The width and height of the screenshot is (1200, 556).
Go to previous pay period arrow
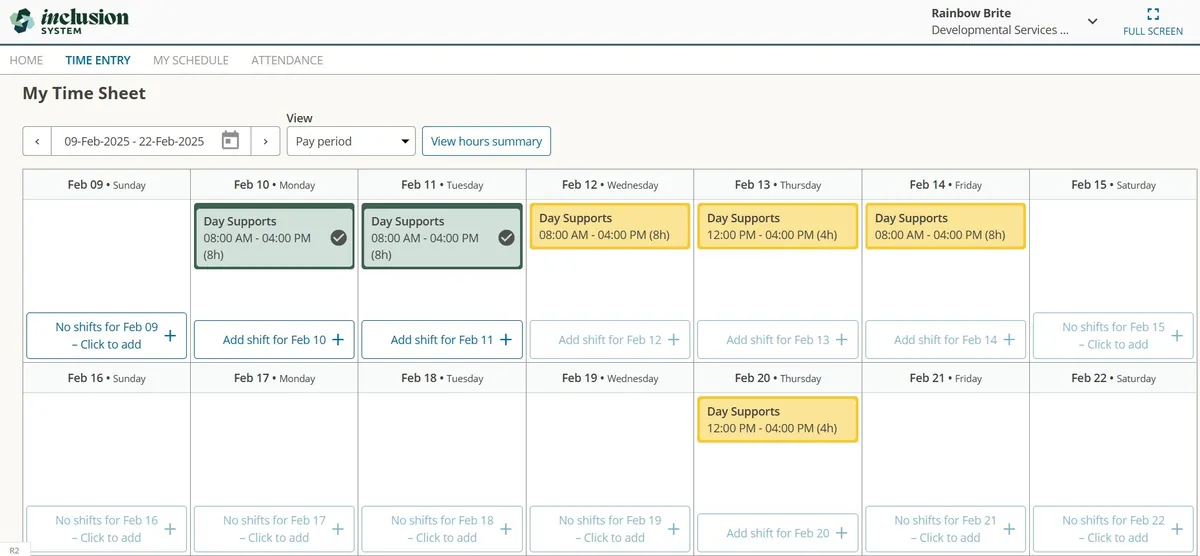pos(37,141)
